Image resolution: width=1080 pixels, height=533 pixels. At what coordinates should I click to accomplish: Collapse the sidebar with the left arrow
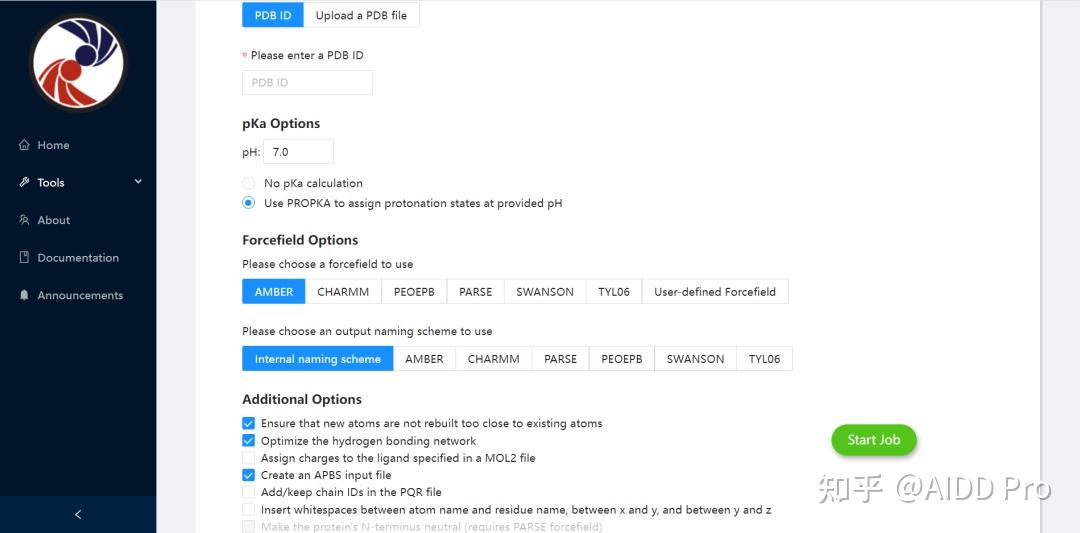(78, 514)
